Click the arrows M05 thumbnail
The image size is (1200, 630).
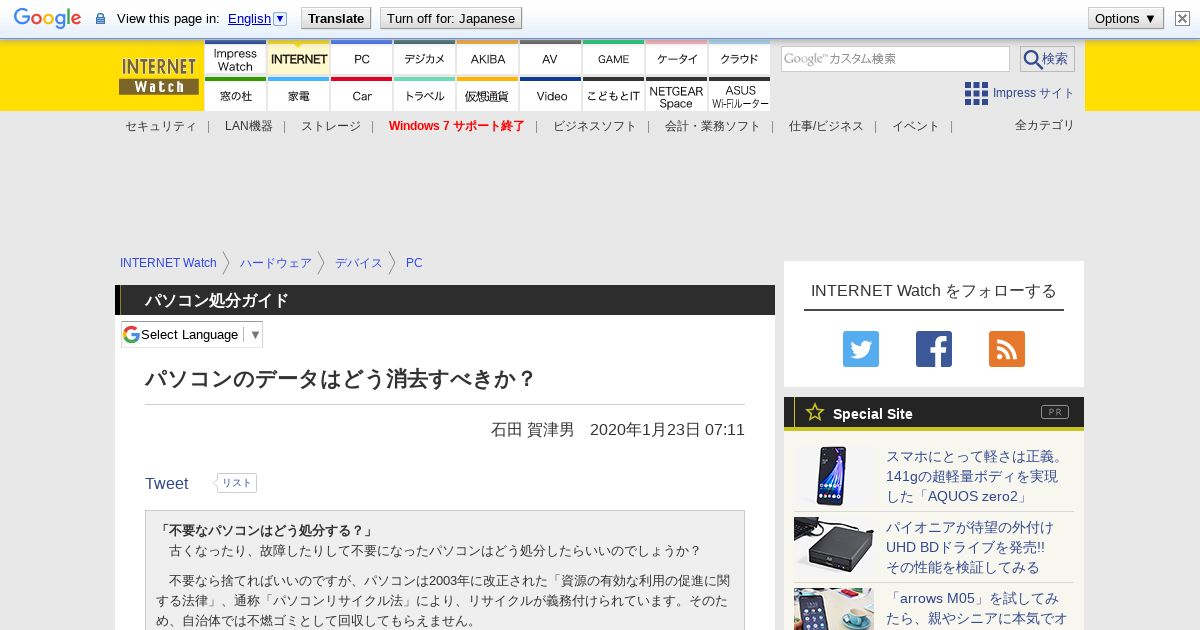(834, 609)
